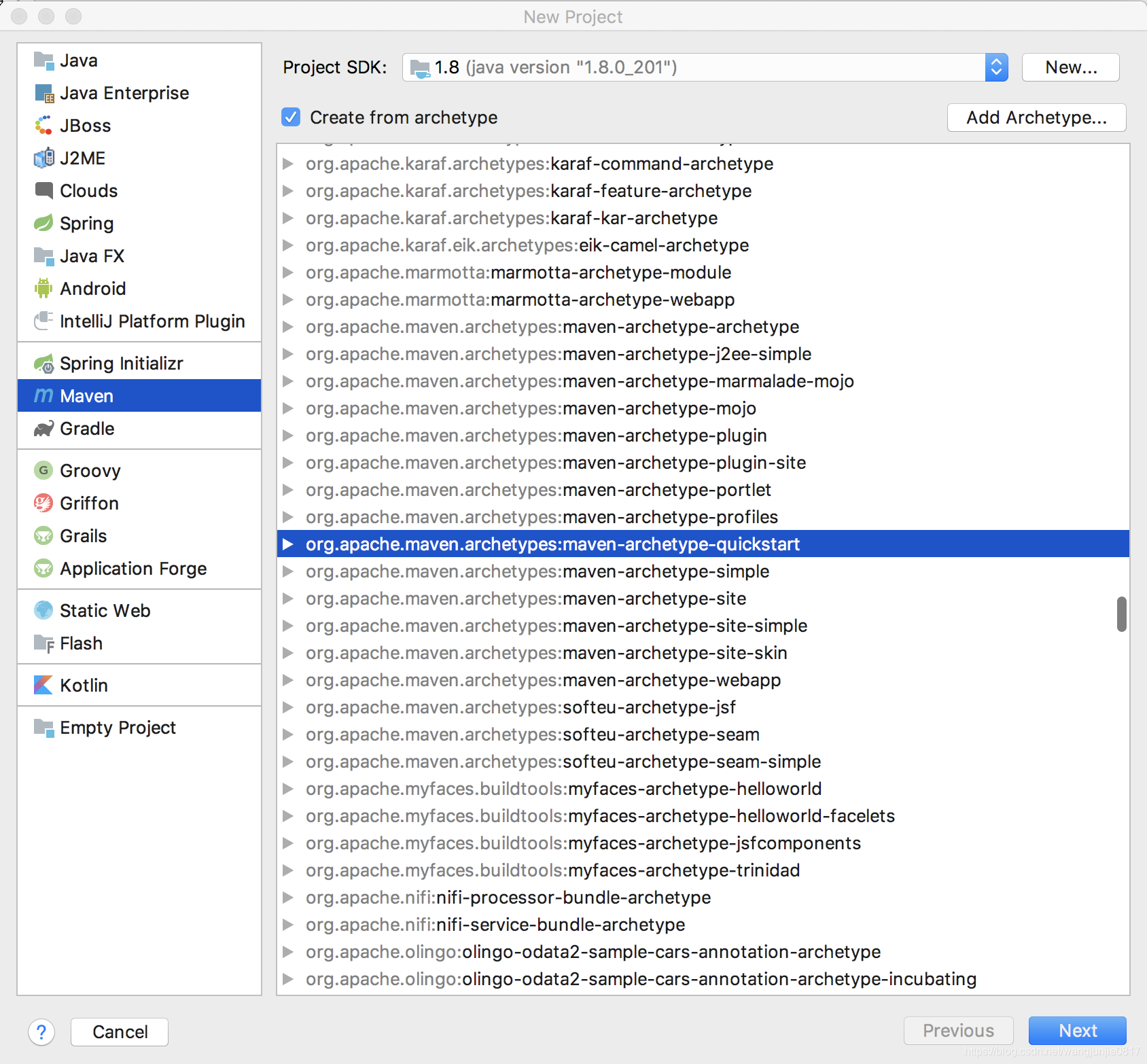The width and height of the screenshot is (1147, 1064).
Task: Expand myfaces-archetype-helloworld node
Action: click(x=288, y=789)
